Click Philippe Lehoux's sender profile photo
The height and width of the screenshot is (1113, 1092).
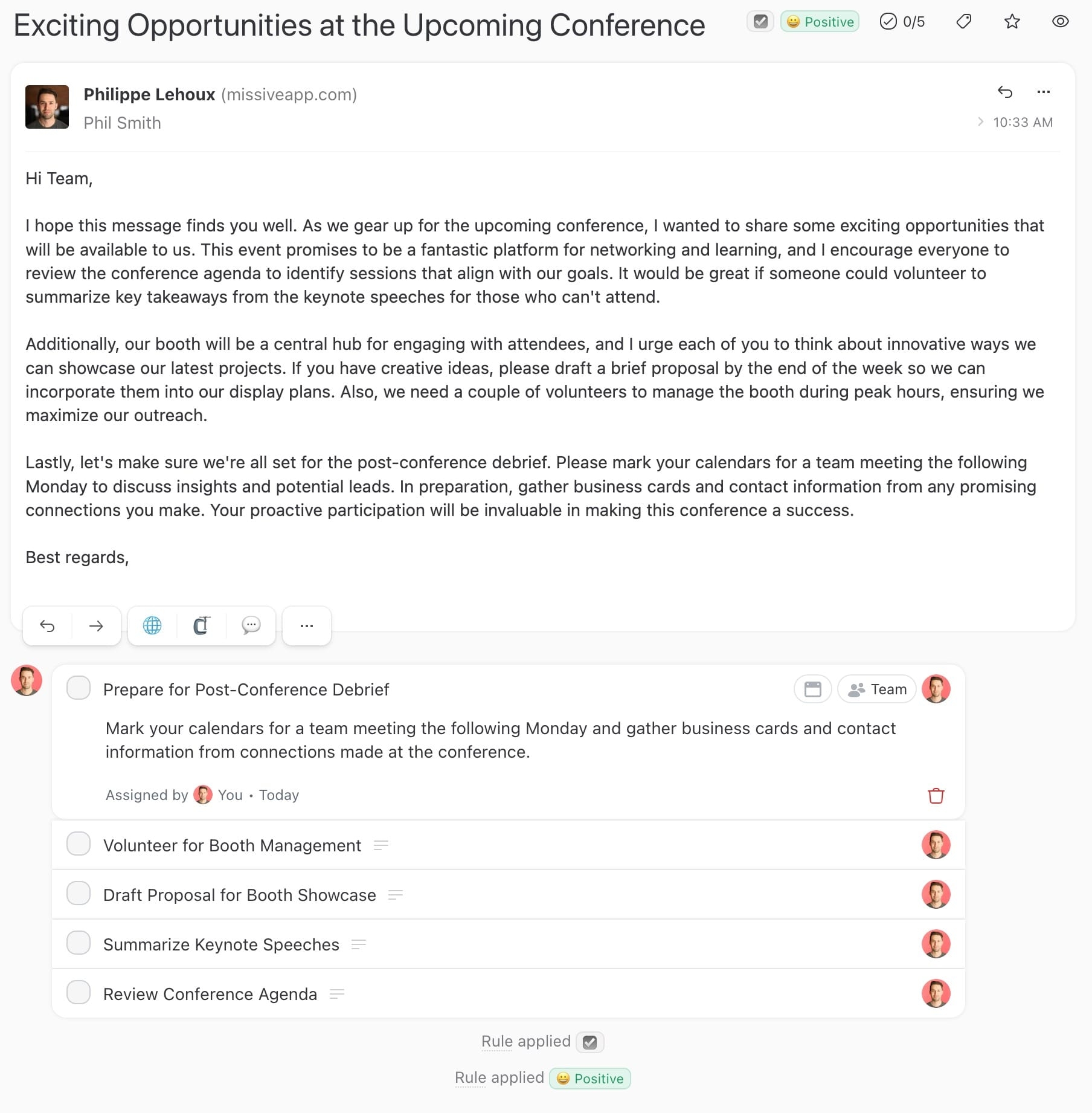[x=47, y=107]
